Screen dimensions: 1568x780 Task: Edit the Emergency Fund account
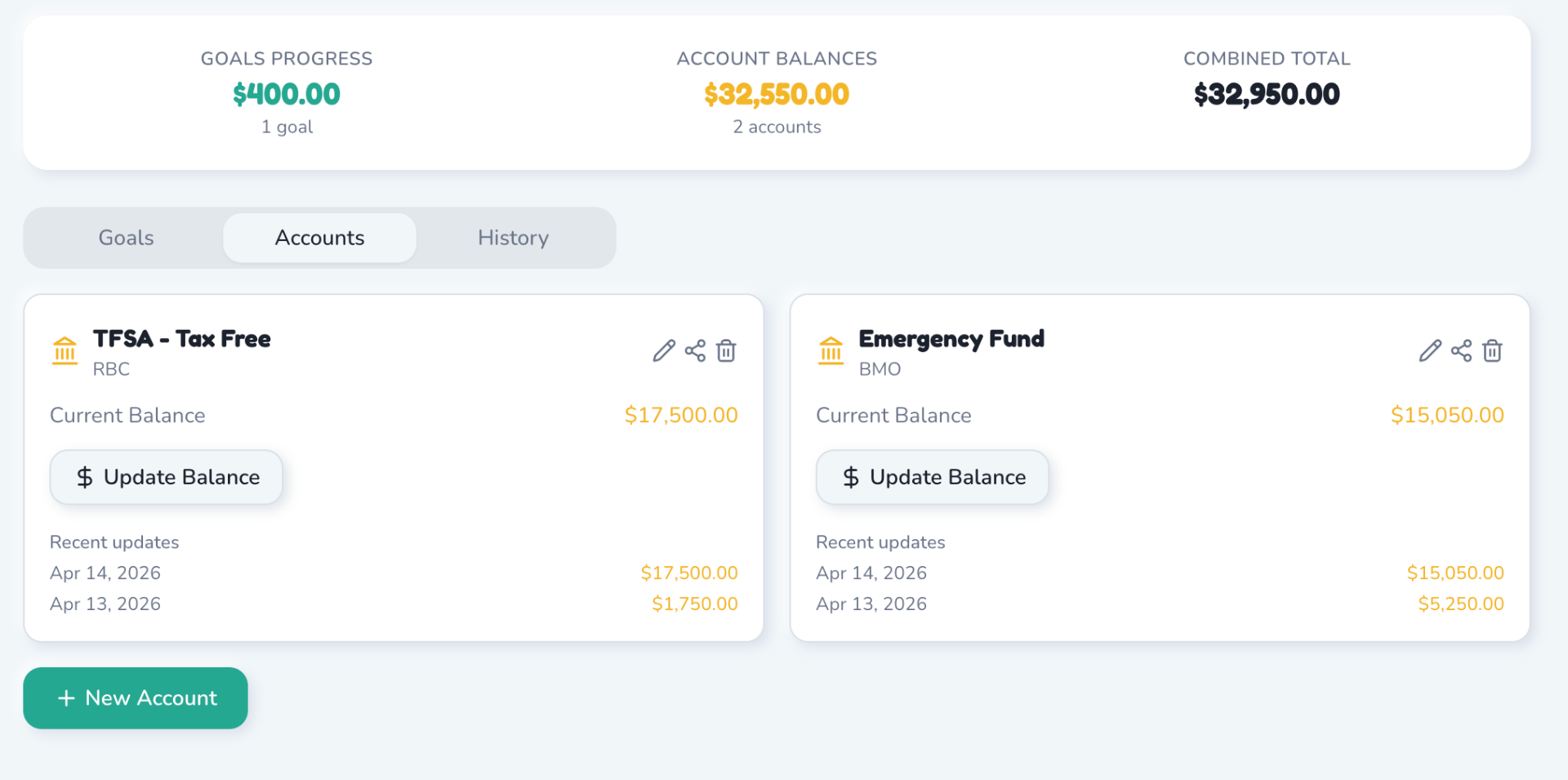(x=1430, y=351)
